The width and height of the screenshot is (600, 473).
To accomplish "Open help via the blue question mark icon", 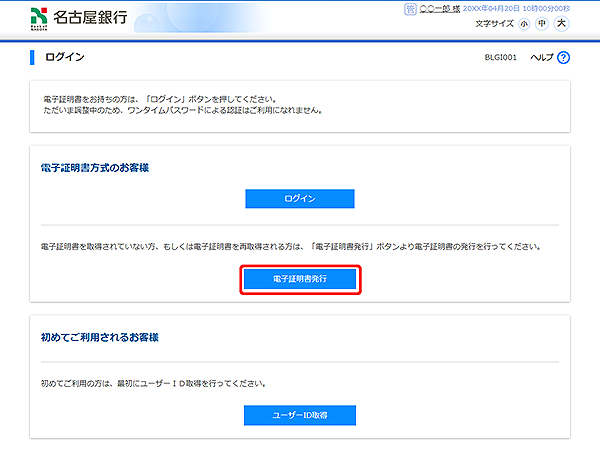I will pyautogui.click(x=564, y=58).
